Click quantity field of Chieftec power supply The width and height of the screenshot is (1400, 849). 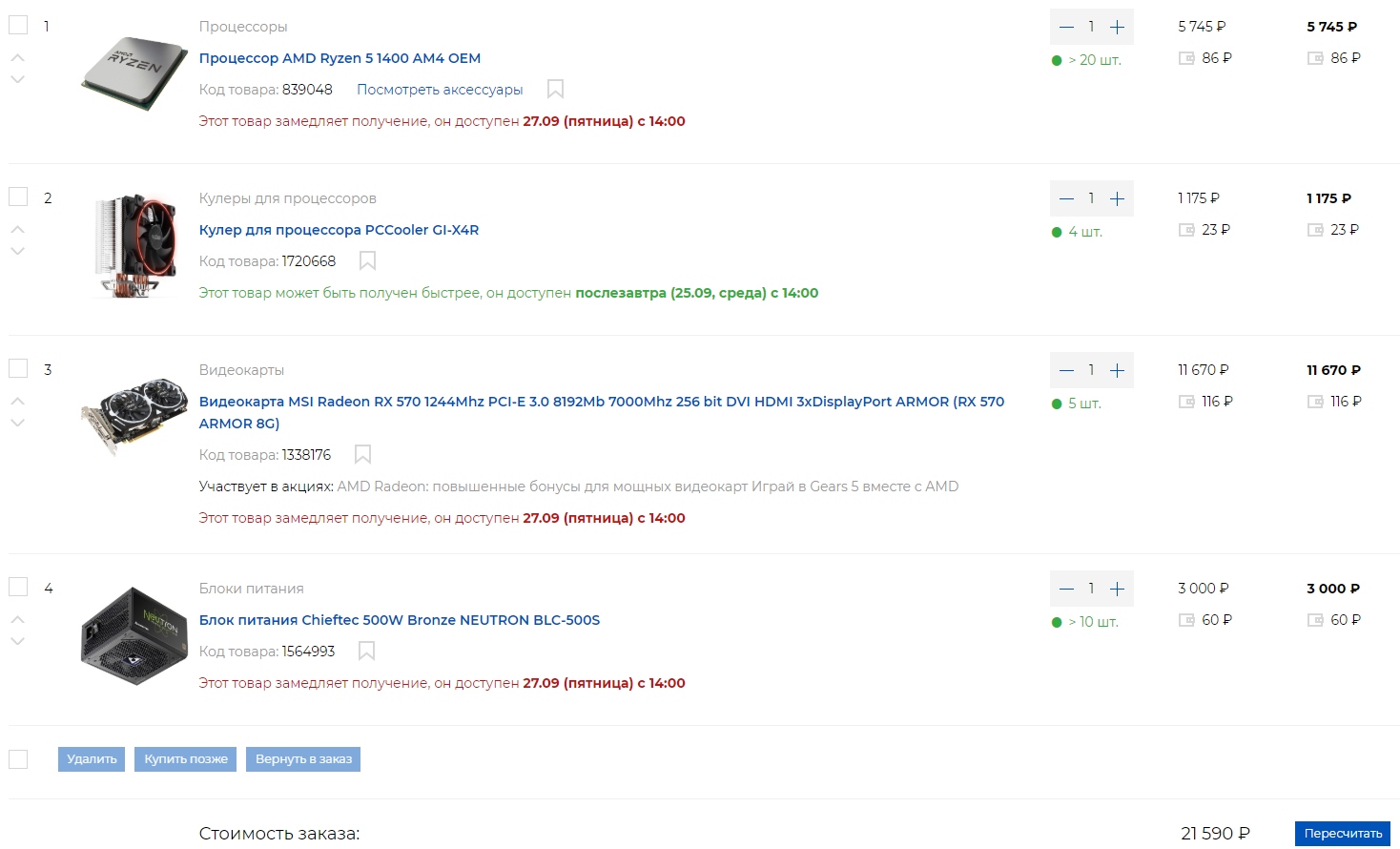coord(1091,589)
